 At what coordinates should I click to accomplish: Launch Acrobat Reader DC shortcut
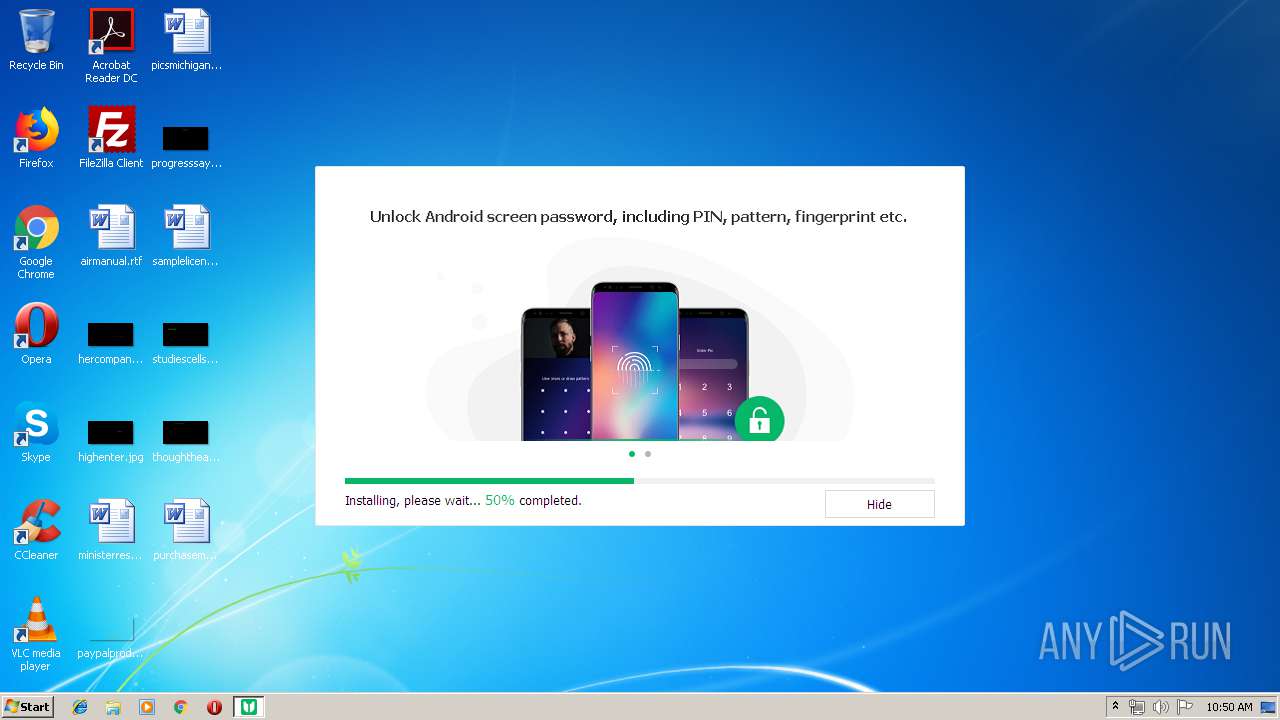tap(111, 46)
